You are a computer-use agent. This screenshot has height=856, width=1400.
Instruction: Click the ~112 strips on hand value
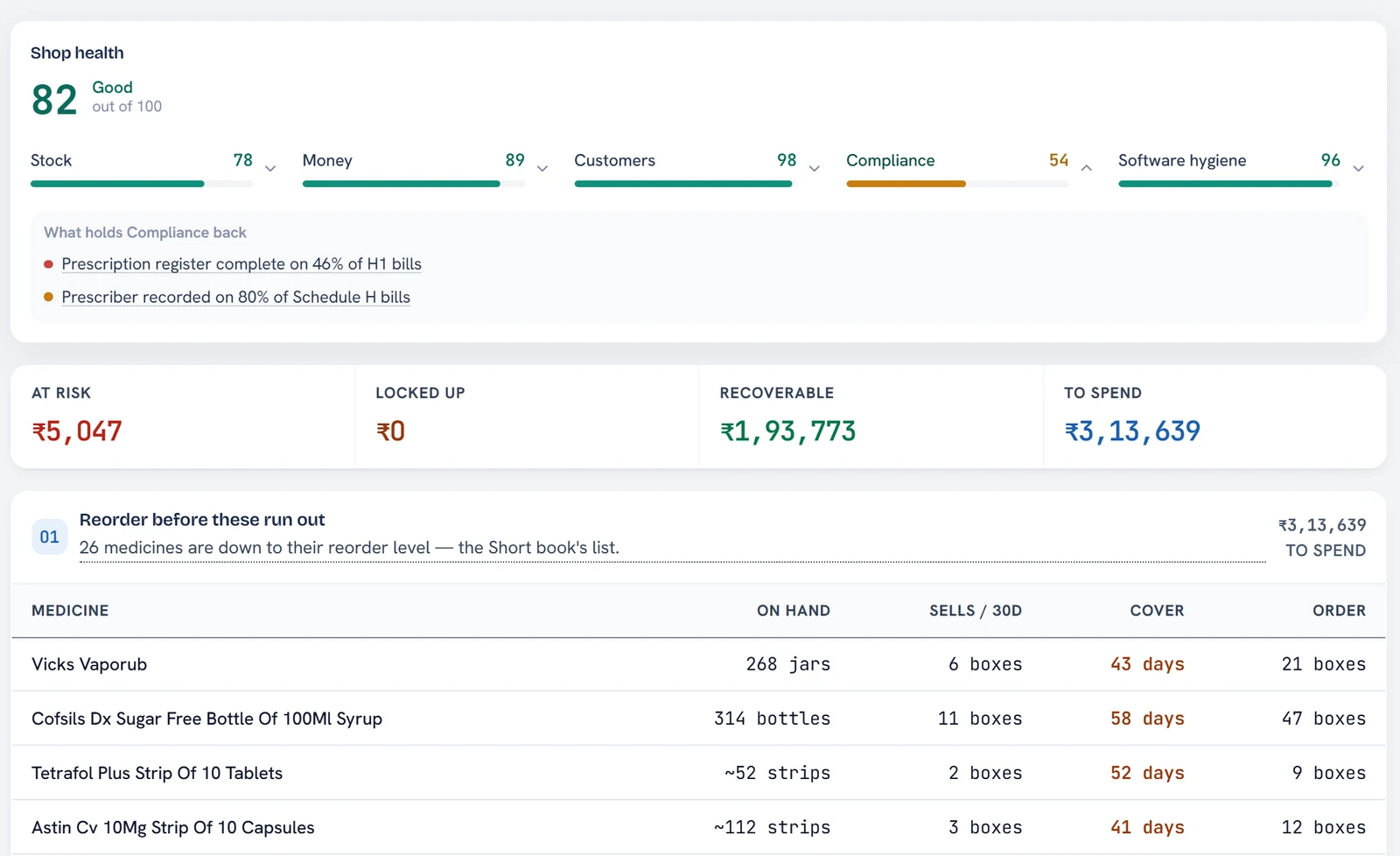click(x=772, y=827)
